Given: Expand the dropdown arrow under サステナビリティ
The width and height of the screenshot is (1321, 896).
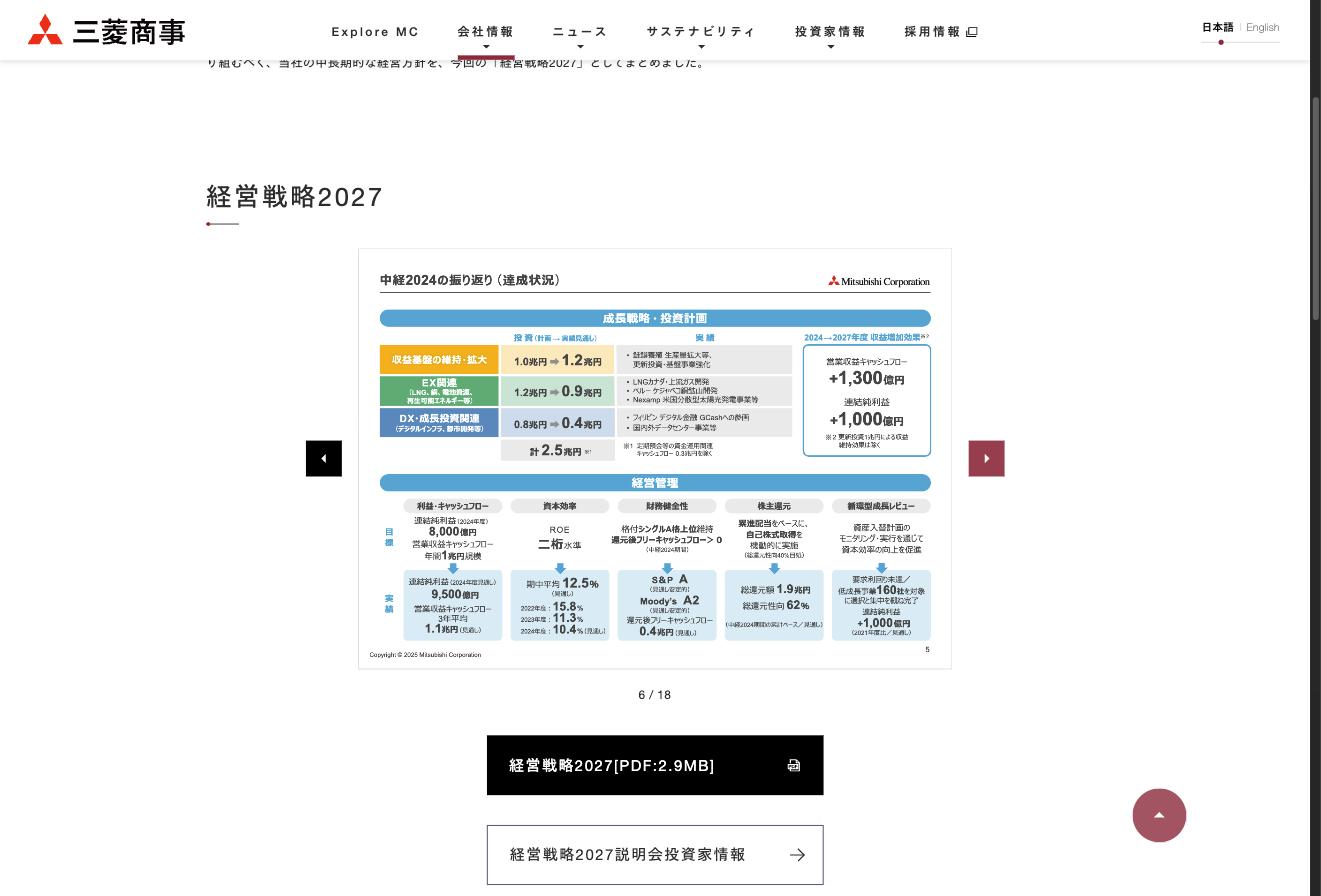Looking at the screenshot, I should [701, 47].
